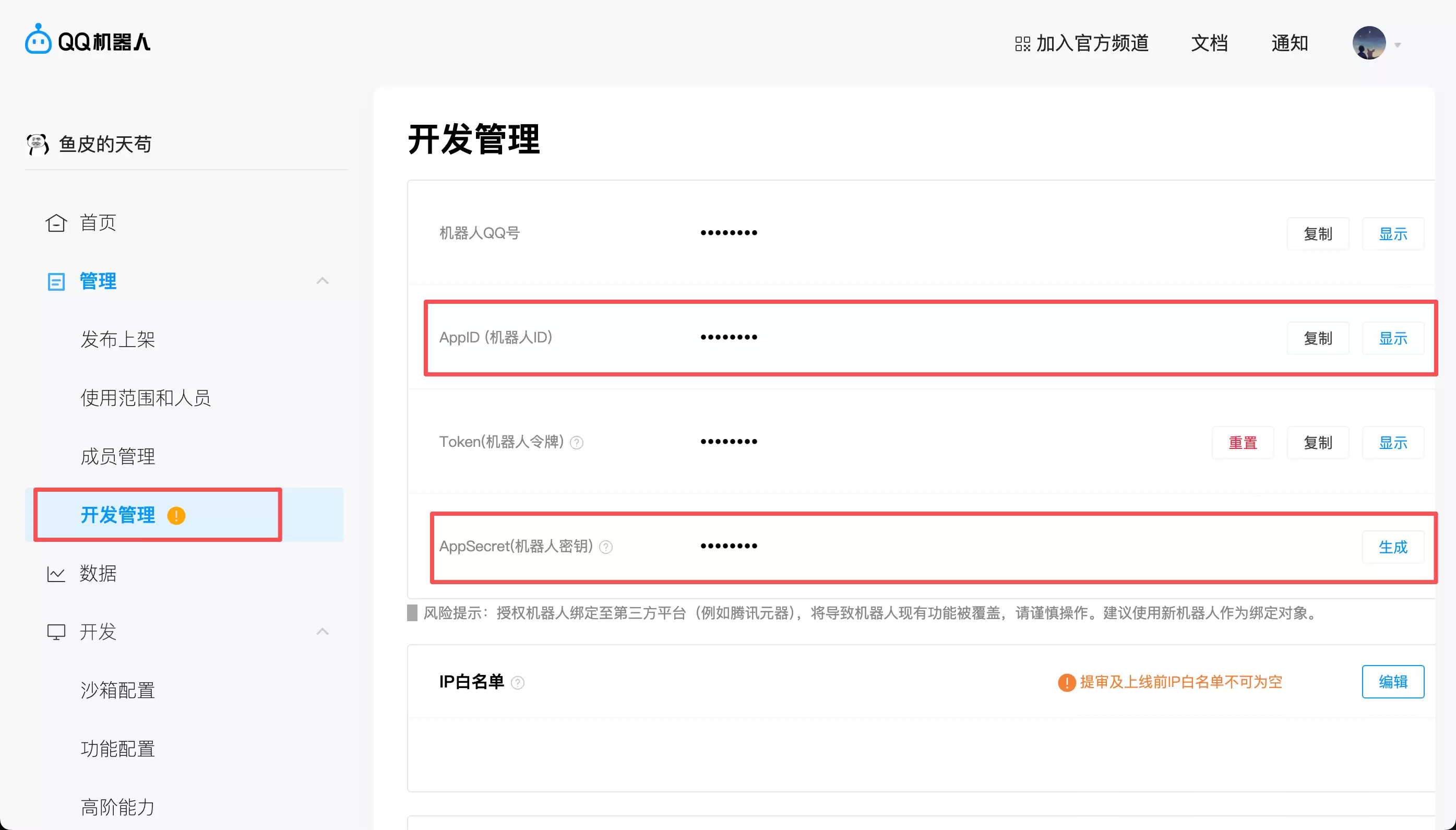Click the 管理 document icon in sidebar
The width and height of the screenshot is (1456, 830).
coord(56,281)
